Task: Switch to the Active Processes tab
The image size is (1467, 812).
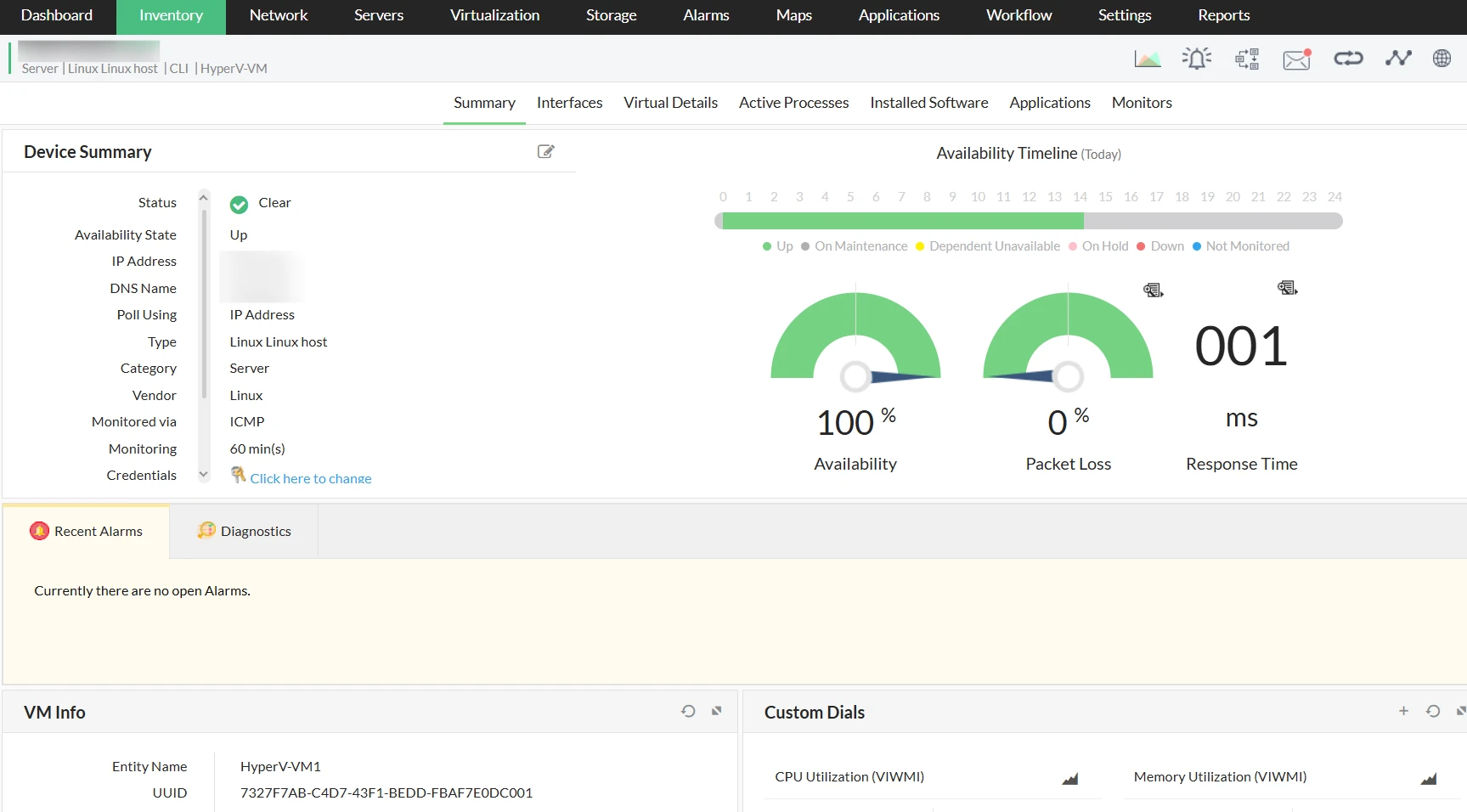Action: point(793,103)
